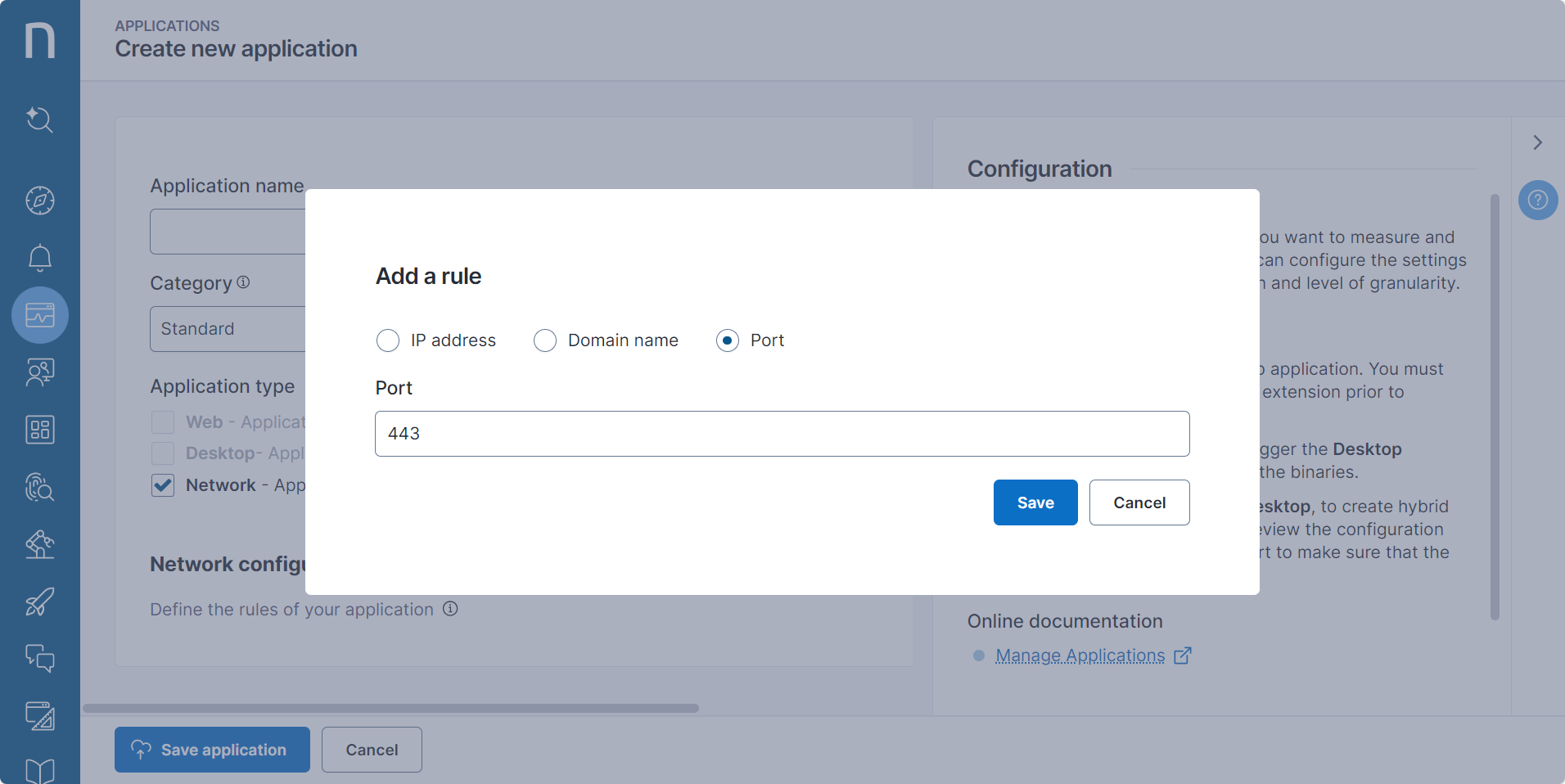
Task: Click the Nexthink logo in sidebar
Action: (39, 40)
